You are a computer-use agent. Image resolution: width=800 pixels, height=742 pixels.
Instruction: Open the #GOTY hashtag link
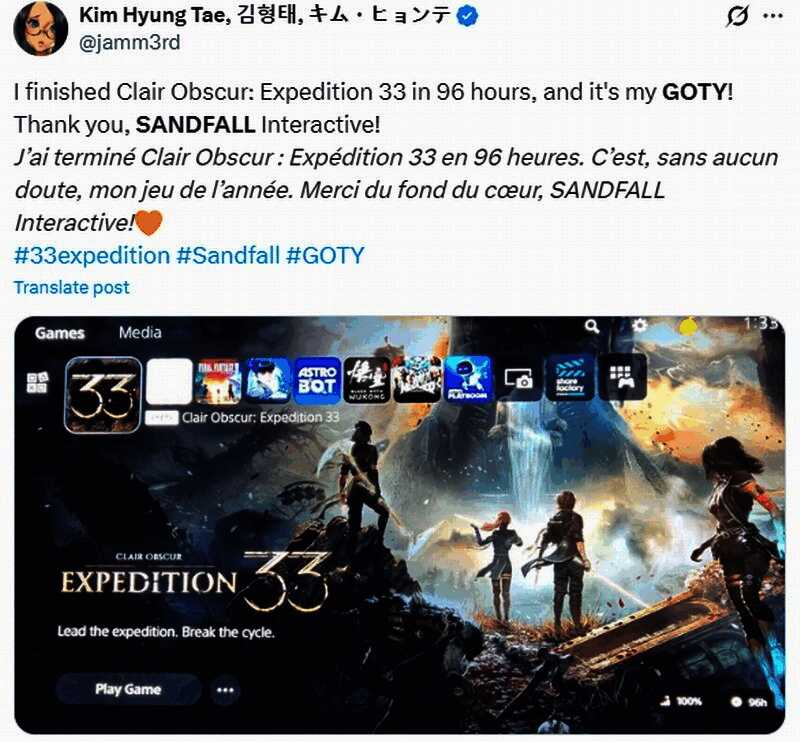(326, 255)
